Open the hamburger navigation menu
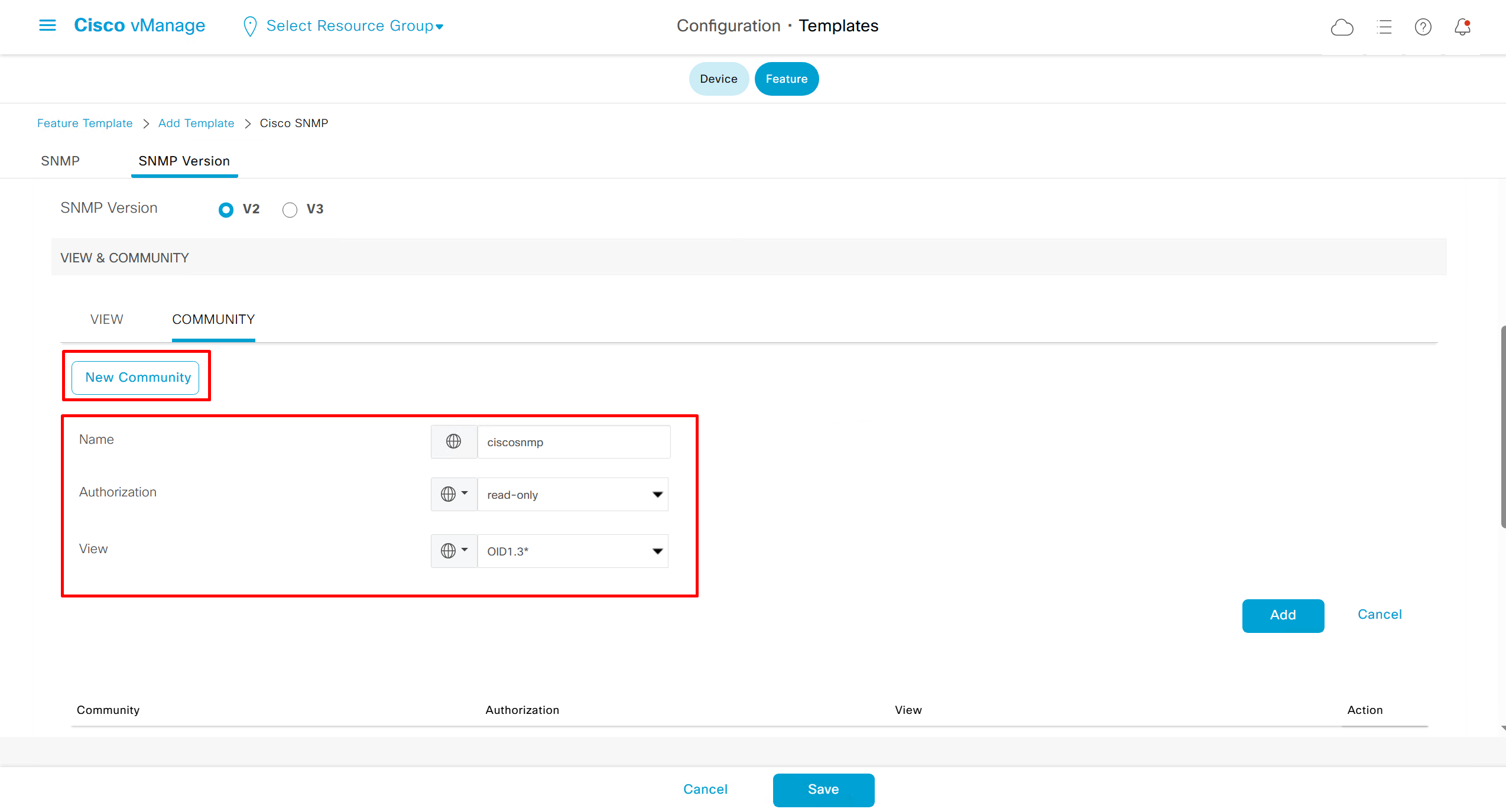This screenshot has height=812, width=1506. 47,25
